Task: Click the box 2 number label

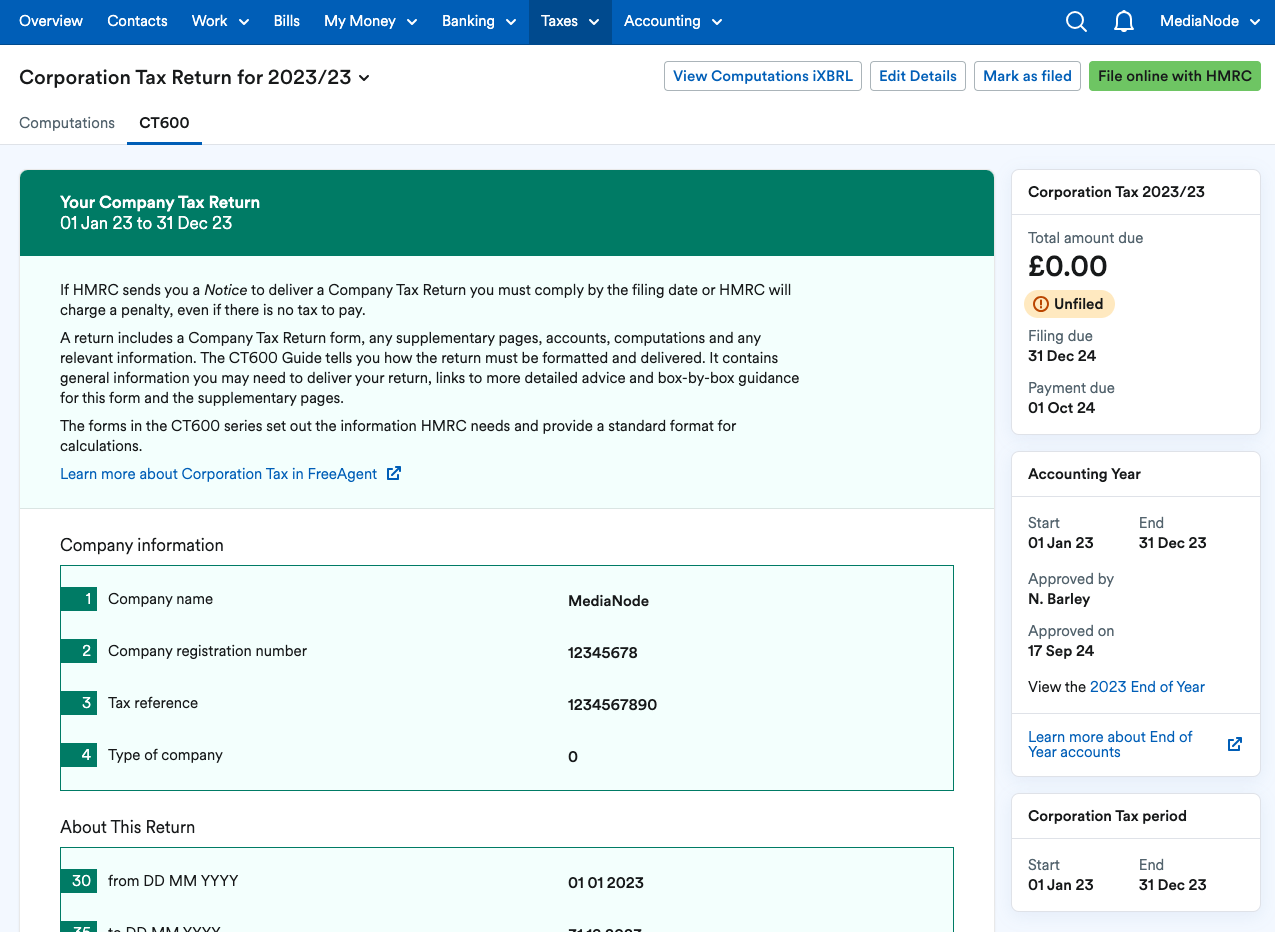Action: (x=78, y=651)
